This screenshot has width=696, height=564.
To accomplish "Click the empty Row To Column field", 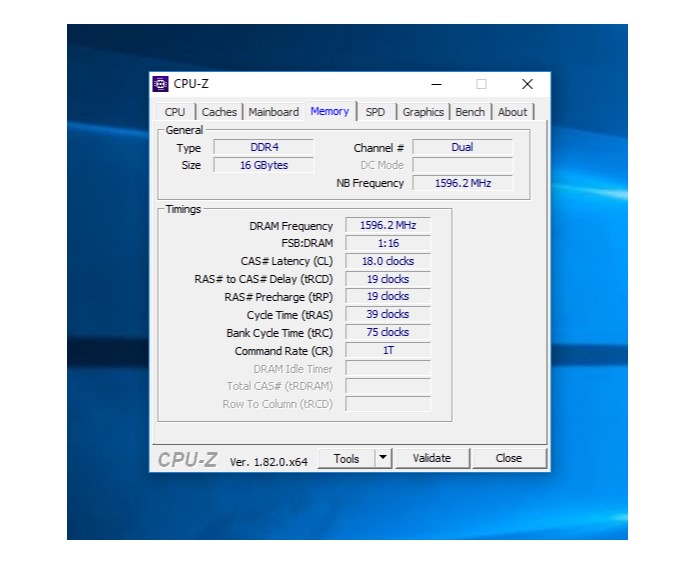I will [388, 404].
